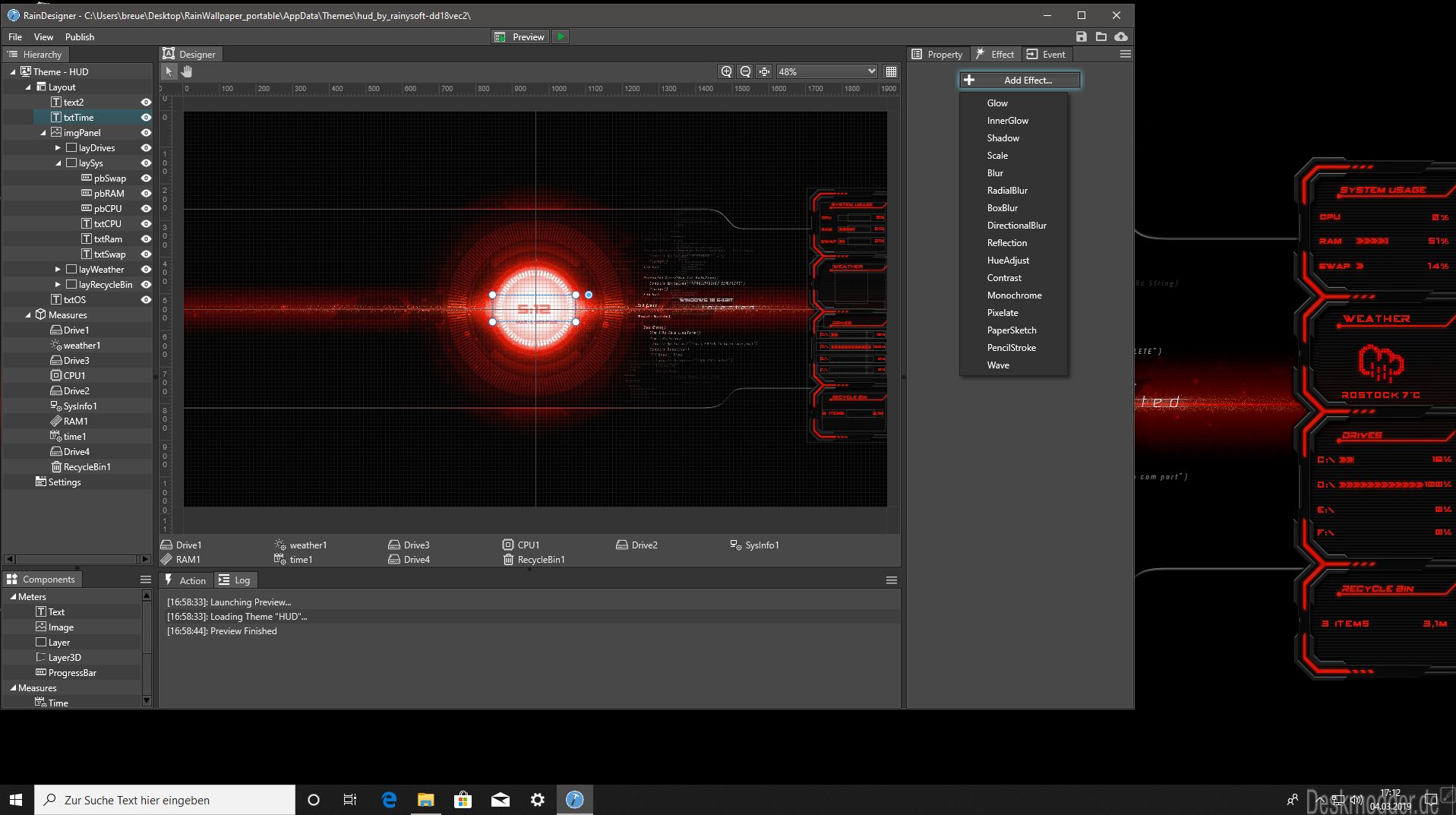This screenshot has height=815, width=1456.
Task: Open File Explorer from the taskbar
Action: click(425, 800)
